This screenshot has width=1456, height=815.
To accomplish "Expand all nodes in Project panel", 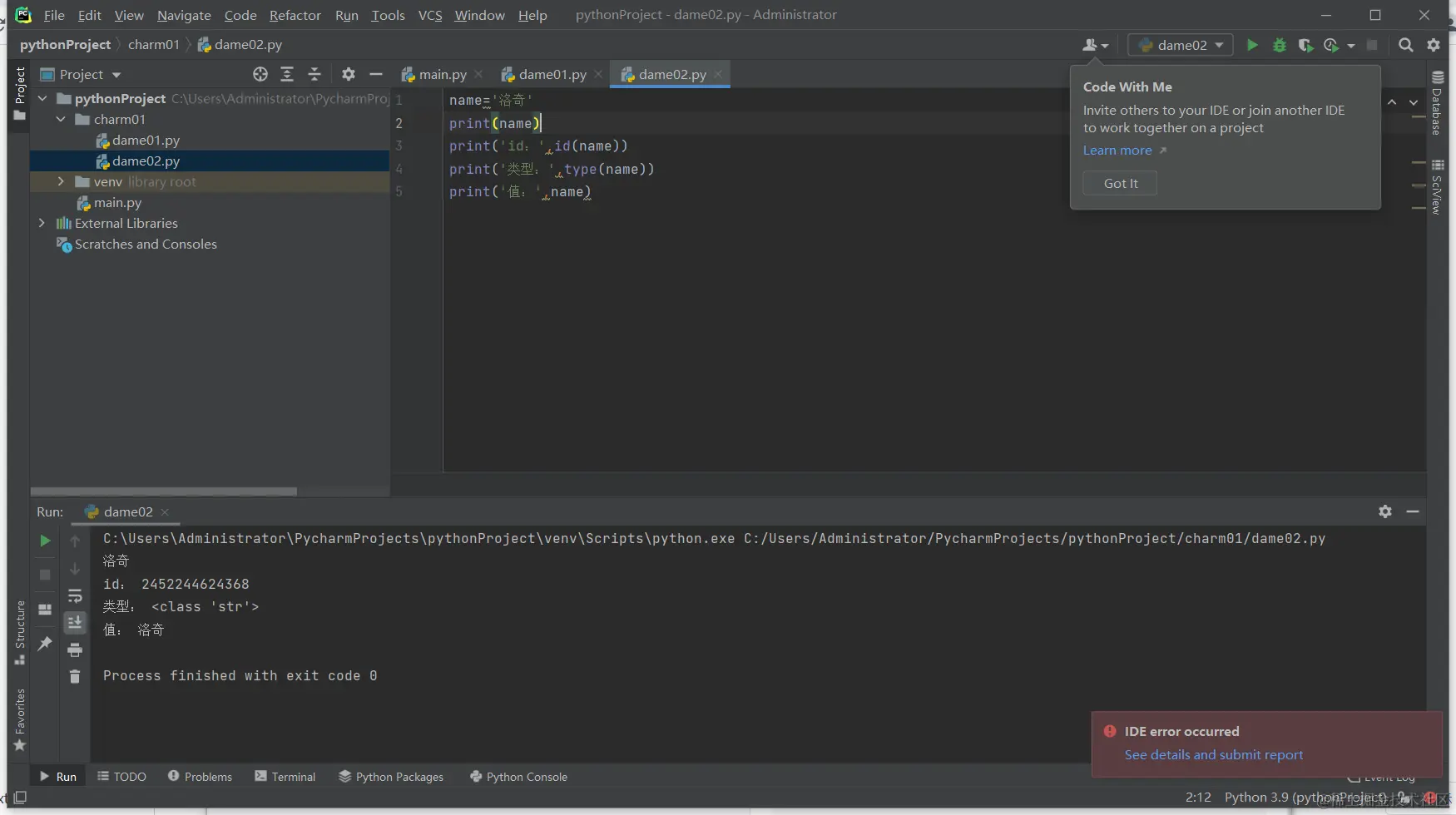I will 287,74.
